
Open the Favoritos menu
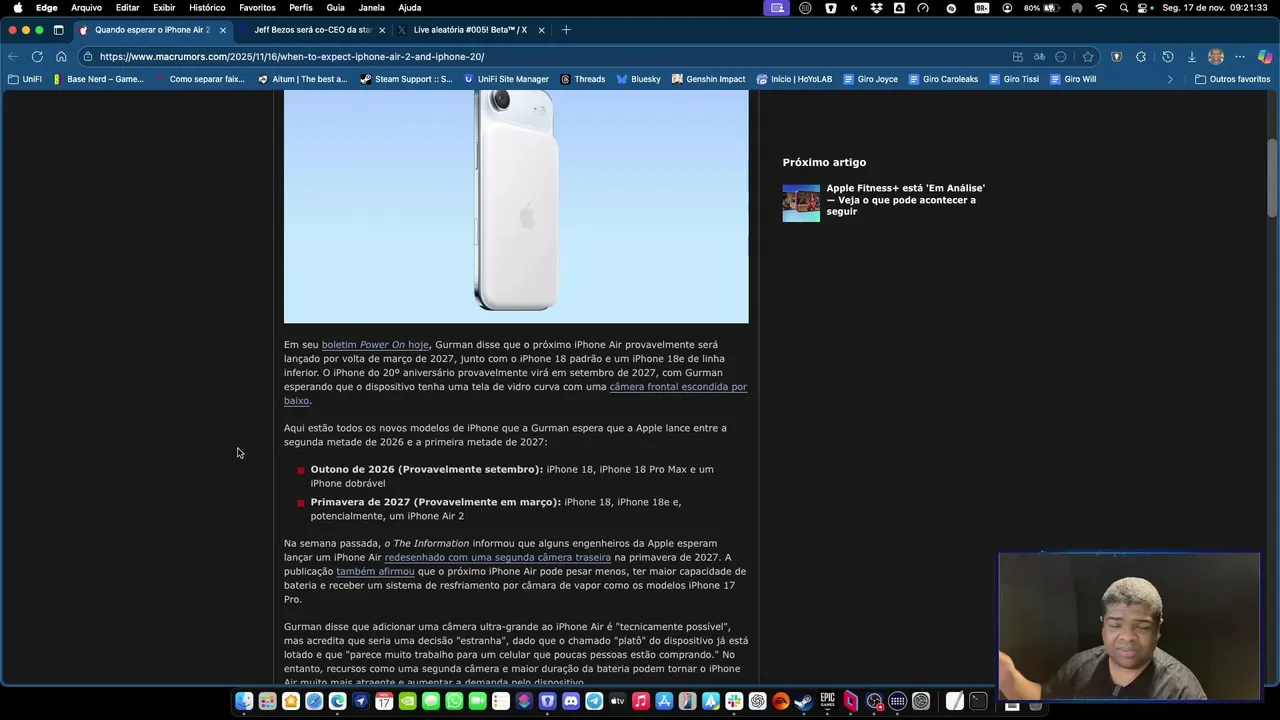click(x=257, y=8)
